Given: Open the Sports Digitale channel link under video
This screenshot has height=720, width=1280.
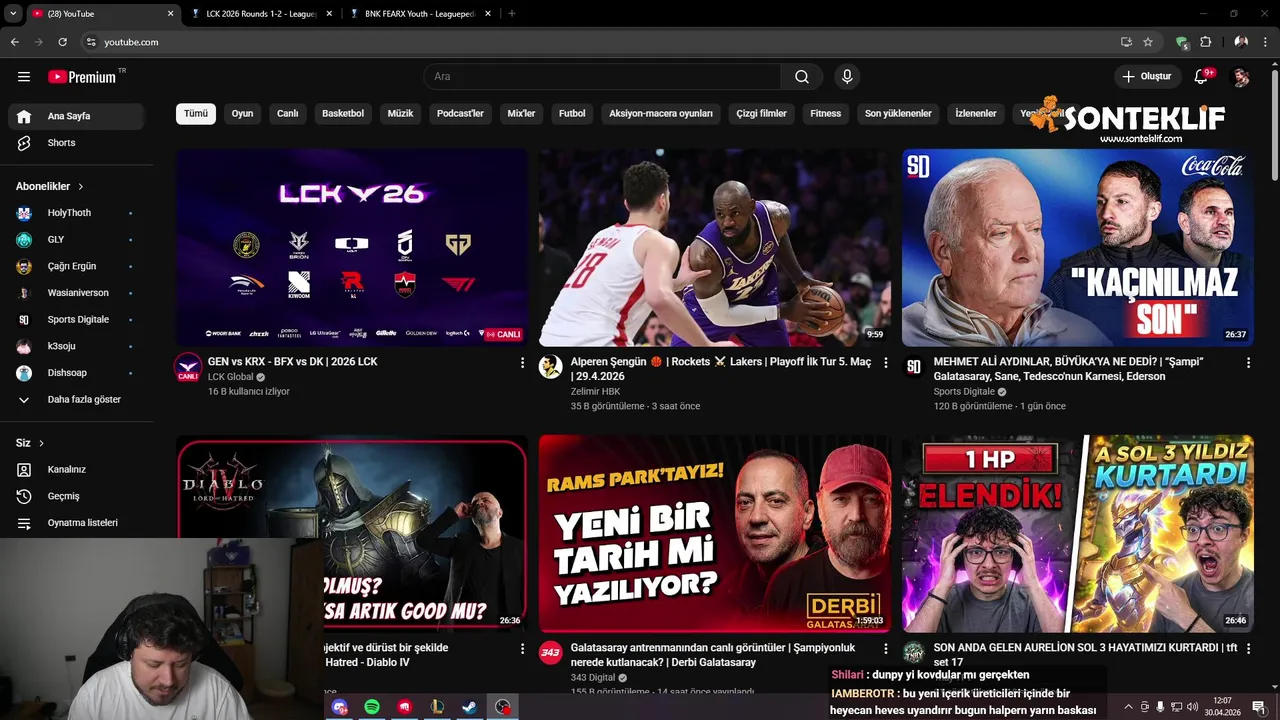Looking at the screenshot, I should tap(964, 392).
